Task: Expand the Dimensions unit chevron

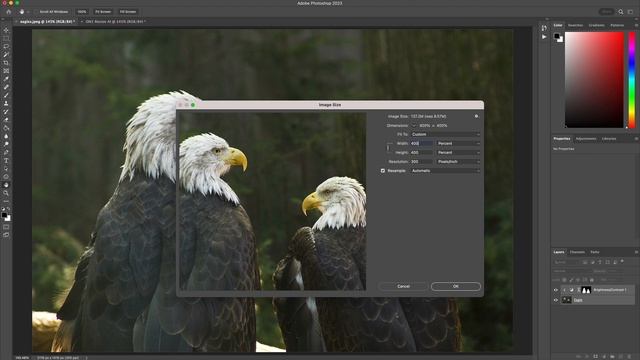Action: click(413, 126)
